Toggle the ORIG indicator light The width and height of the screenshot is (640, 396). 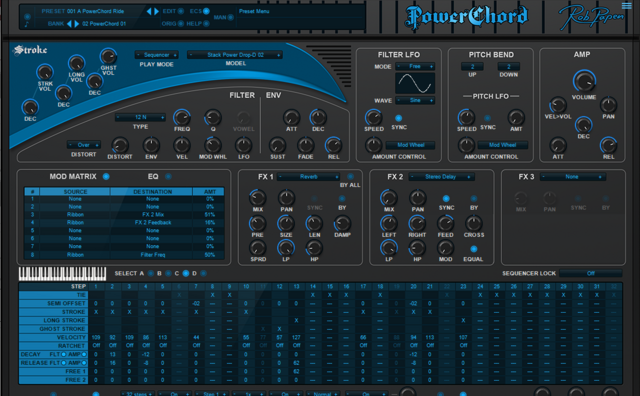[180, 24]
